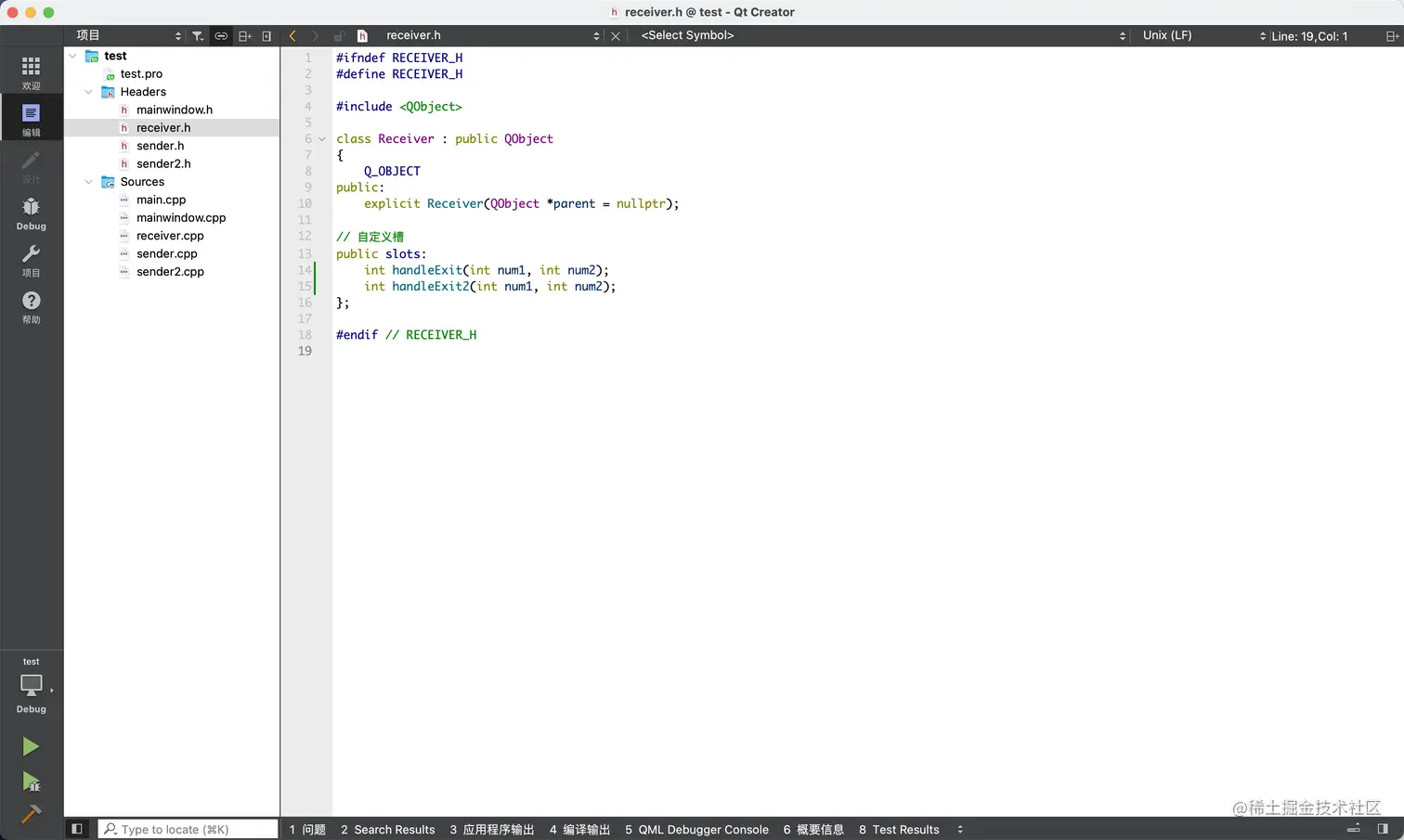This screenshot has height=840, width=1404.
Task: Open the receiver.h open documents dropdown
Action: point(492,36)
